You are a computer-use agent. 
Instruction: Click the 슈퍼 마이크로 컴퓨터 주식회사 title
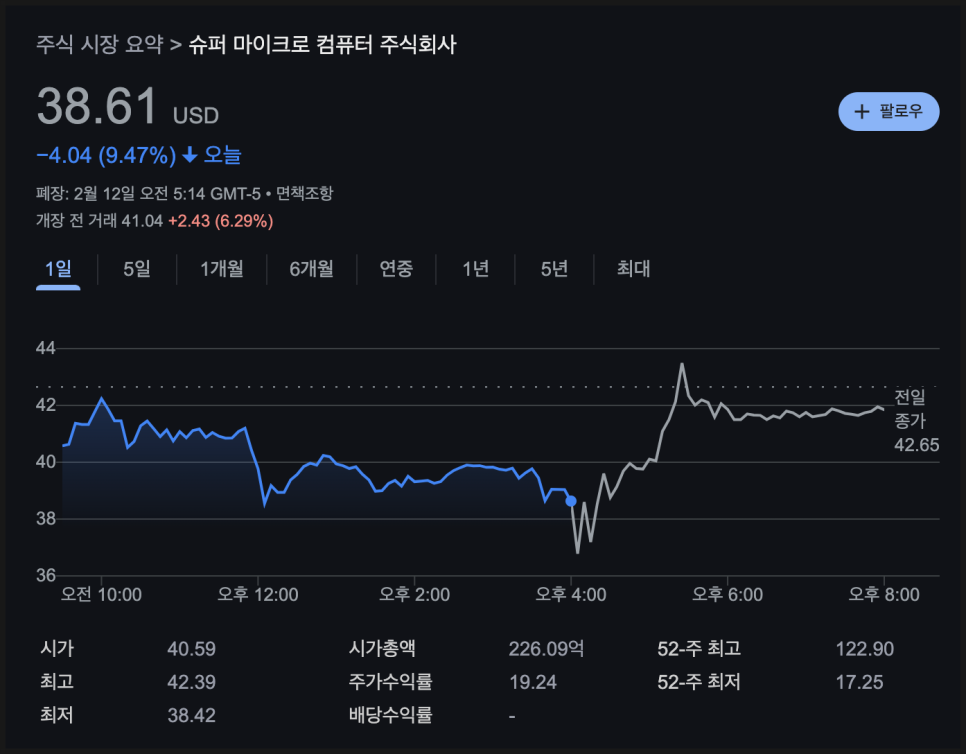322,44
